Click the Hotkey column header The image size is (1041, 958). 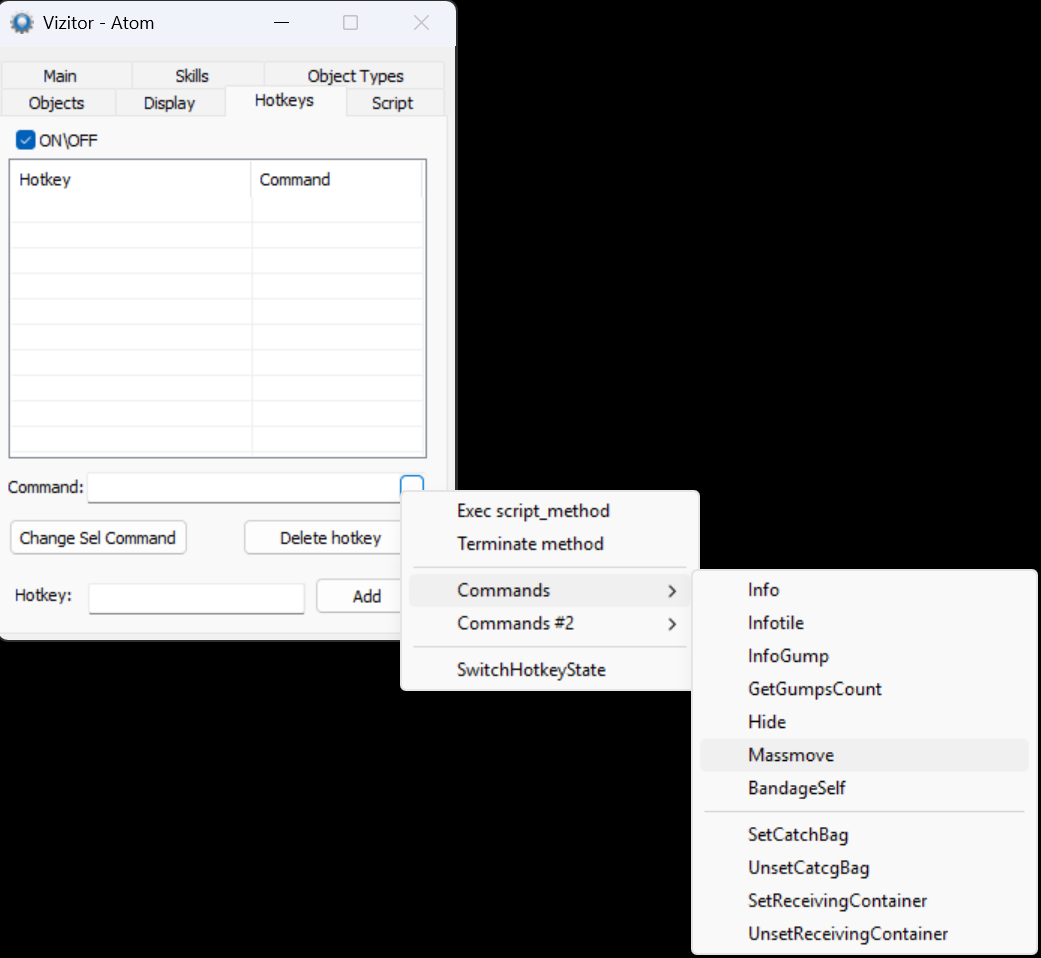point(131,179)
